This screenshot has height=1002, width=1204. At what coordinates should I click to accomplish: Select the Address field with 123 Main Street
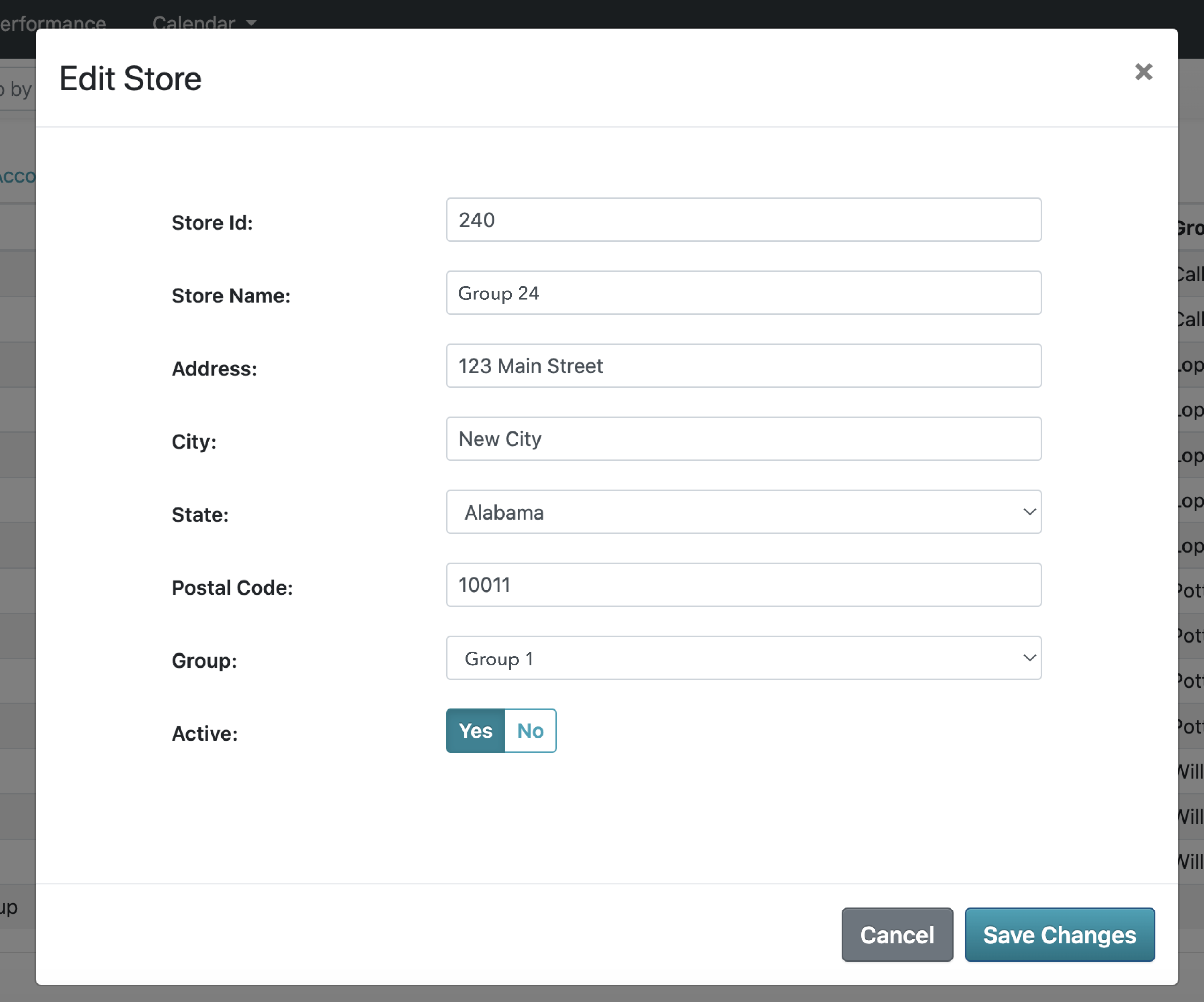click(743, 366)
